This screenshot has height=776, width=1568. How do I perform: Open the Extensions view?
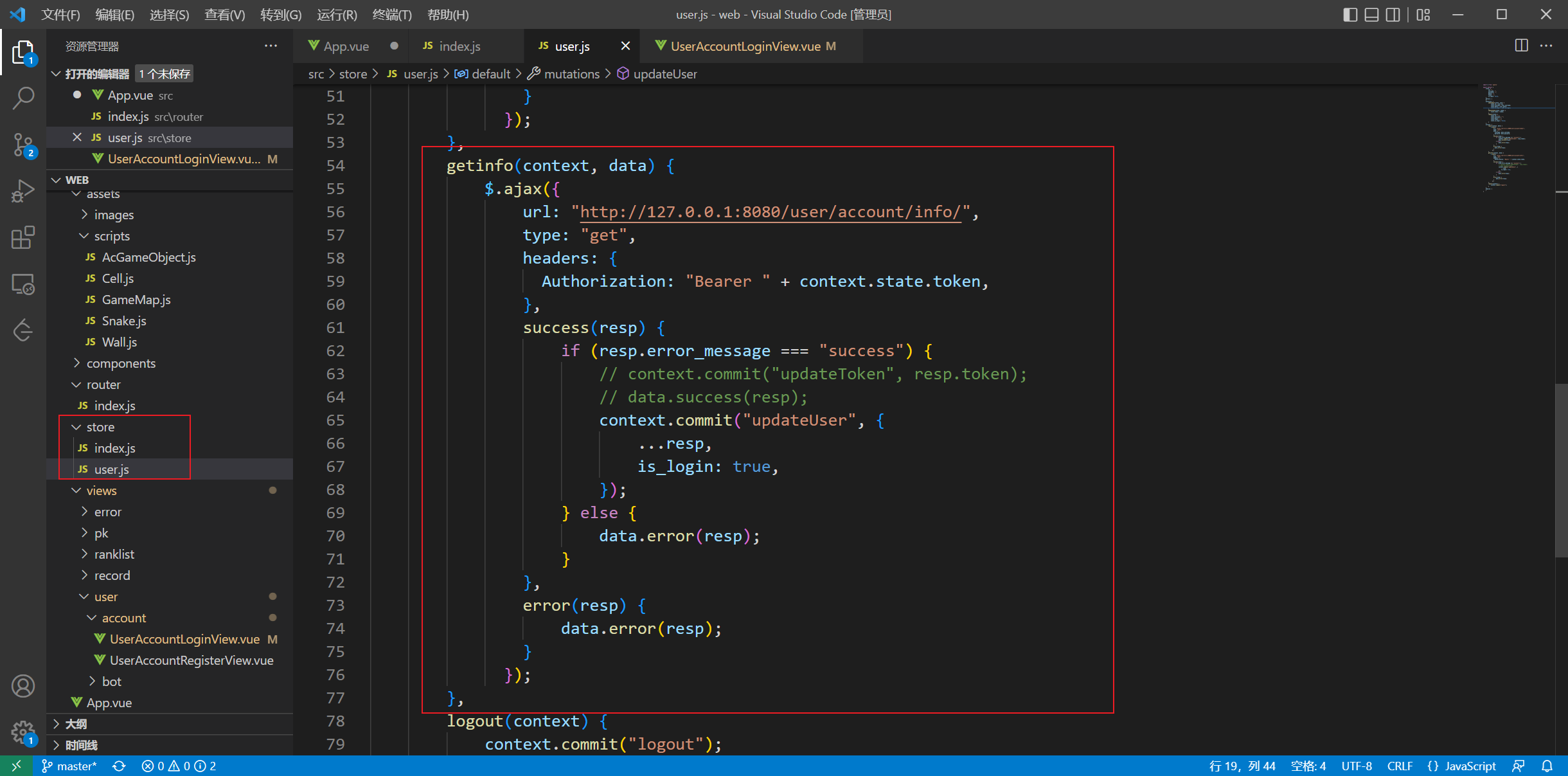point(23,238)
